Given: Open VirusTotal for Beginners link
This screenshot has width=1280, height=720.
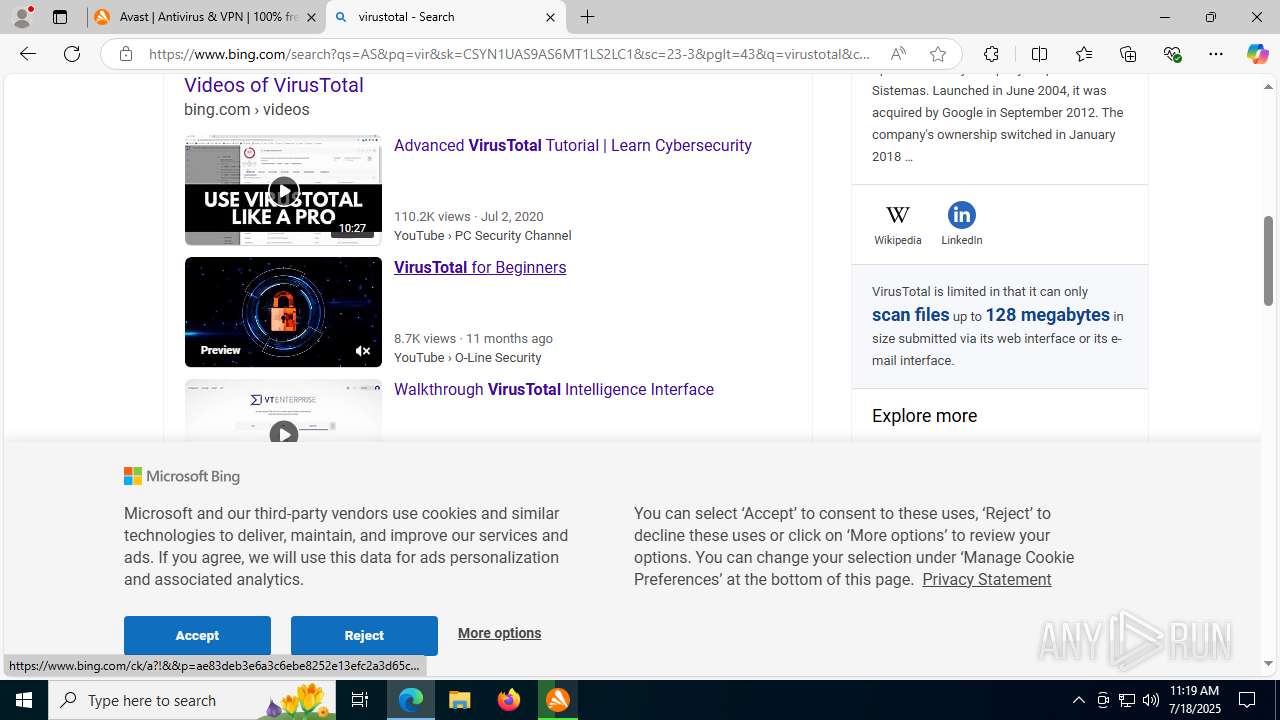Looking at the screenshot, I should point(480,267).
